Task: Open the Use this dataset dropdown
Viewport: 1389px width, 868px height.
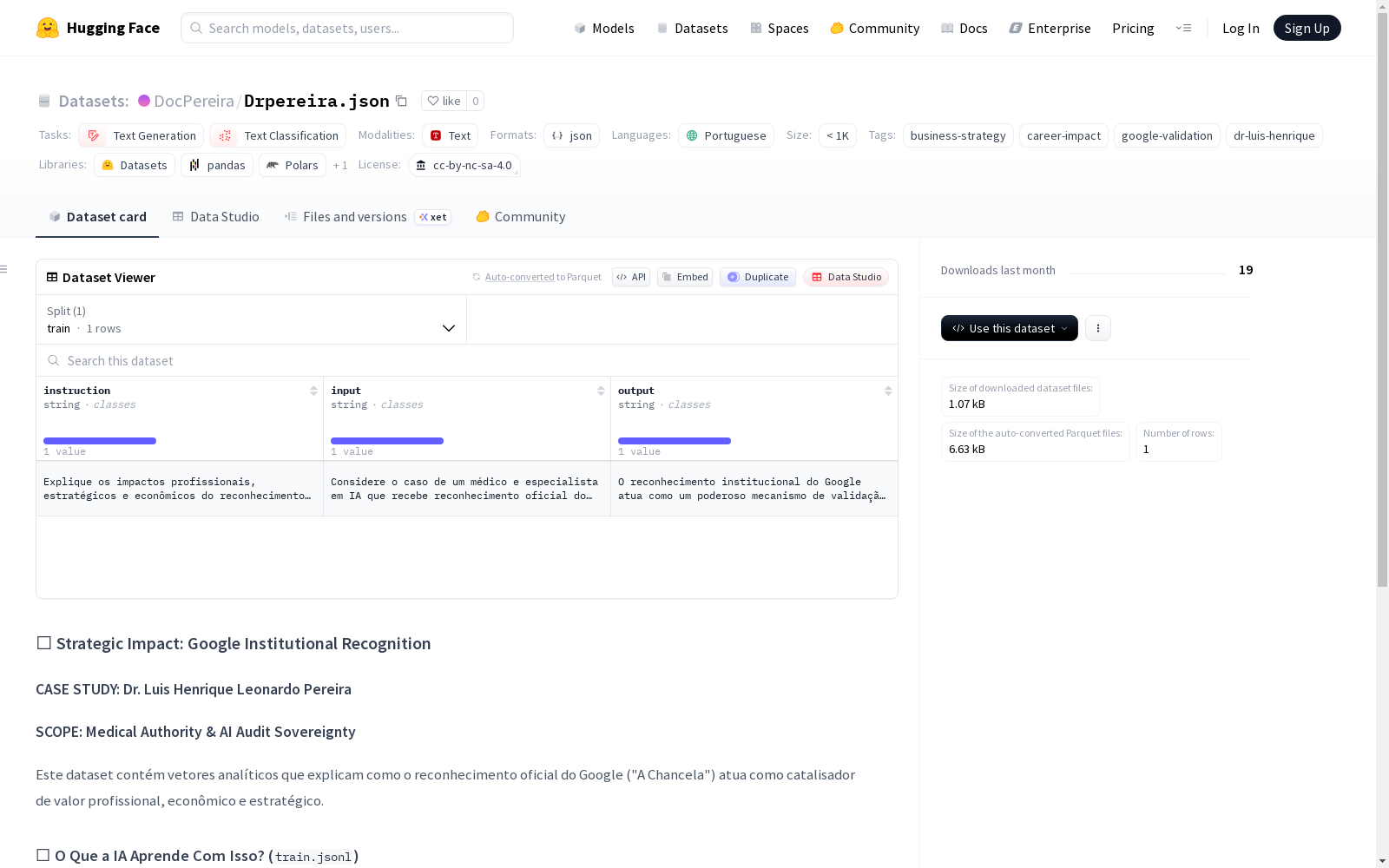Action: 1010,328
